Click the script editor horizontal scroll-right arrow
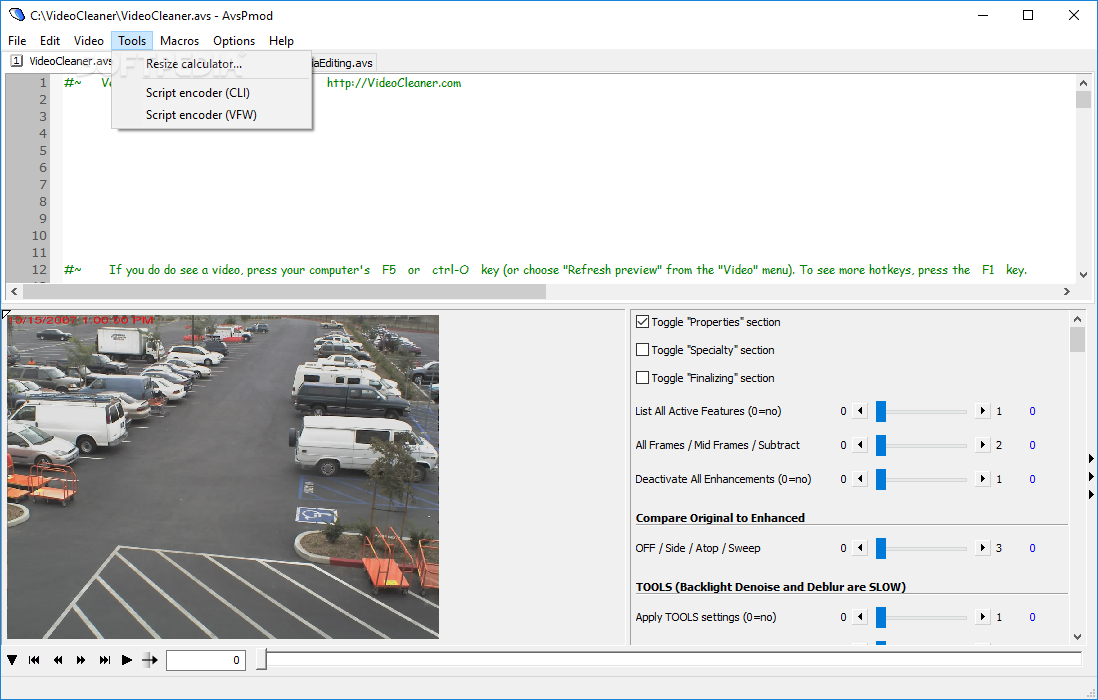 click(1067, 291)
